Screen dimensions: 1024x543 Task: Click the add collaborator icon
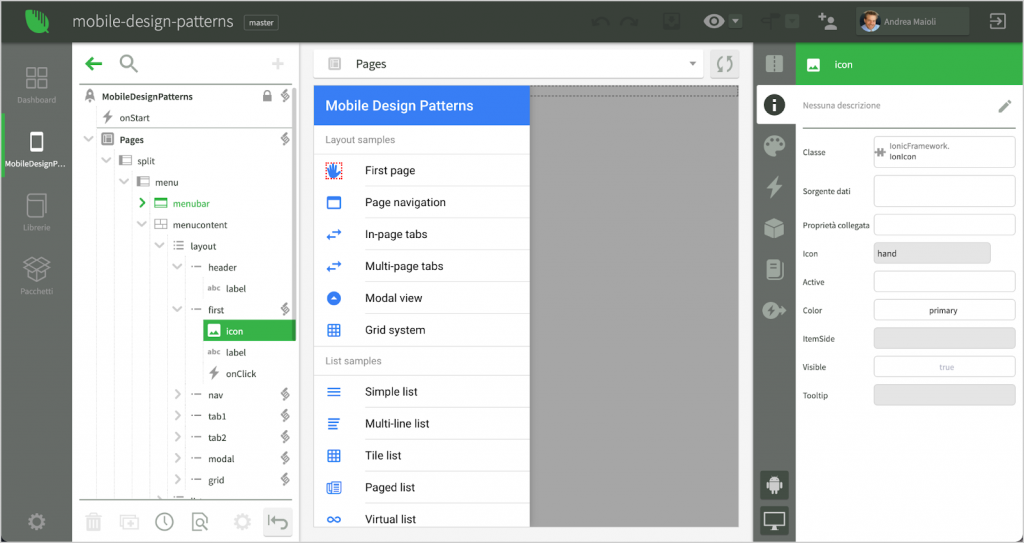click(827, 22)
